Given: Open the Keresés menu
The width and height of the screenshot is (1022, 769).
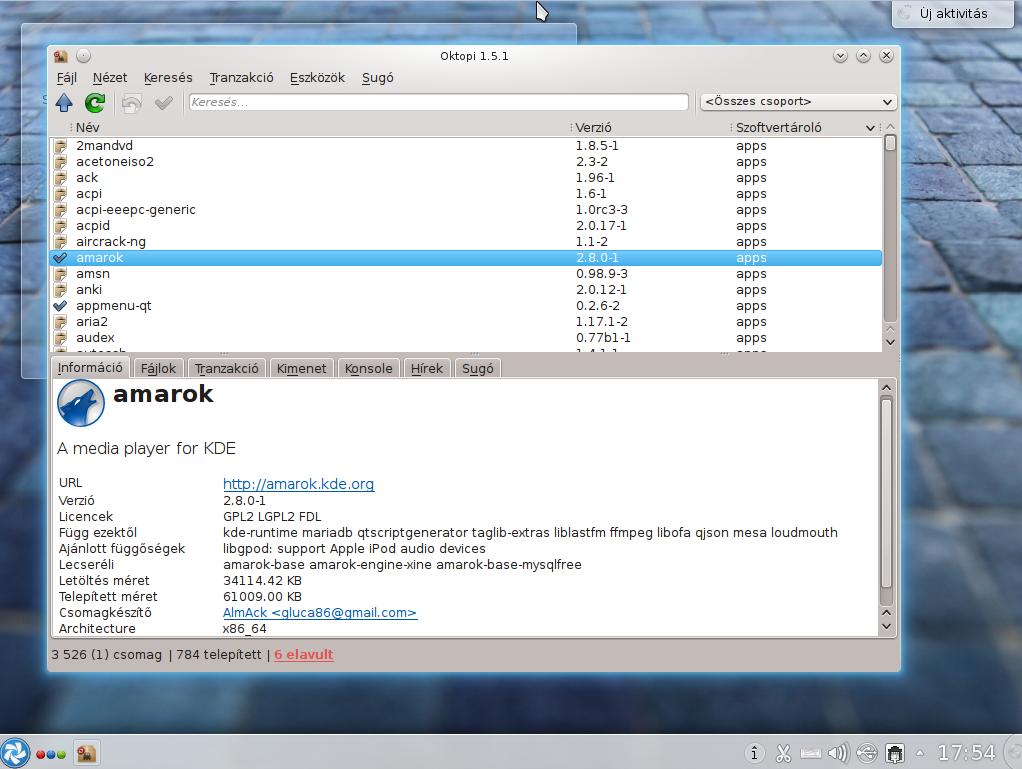Looking at the screenshot, I should [x=168, y=78].
